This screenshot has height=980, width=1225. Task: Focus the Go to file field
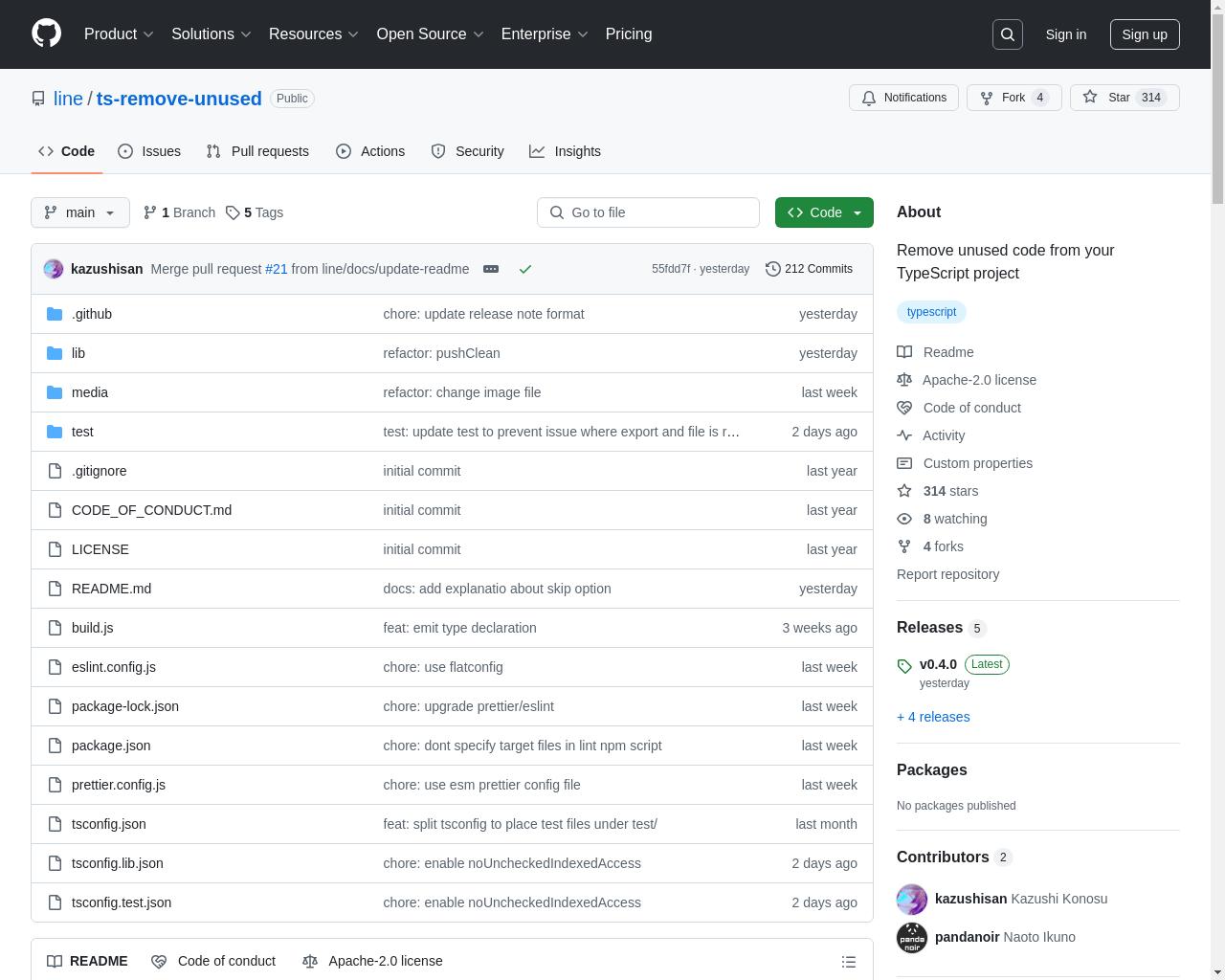click(x=648, y=212)
